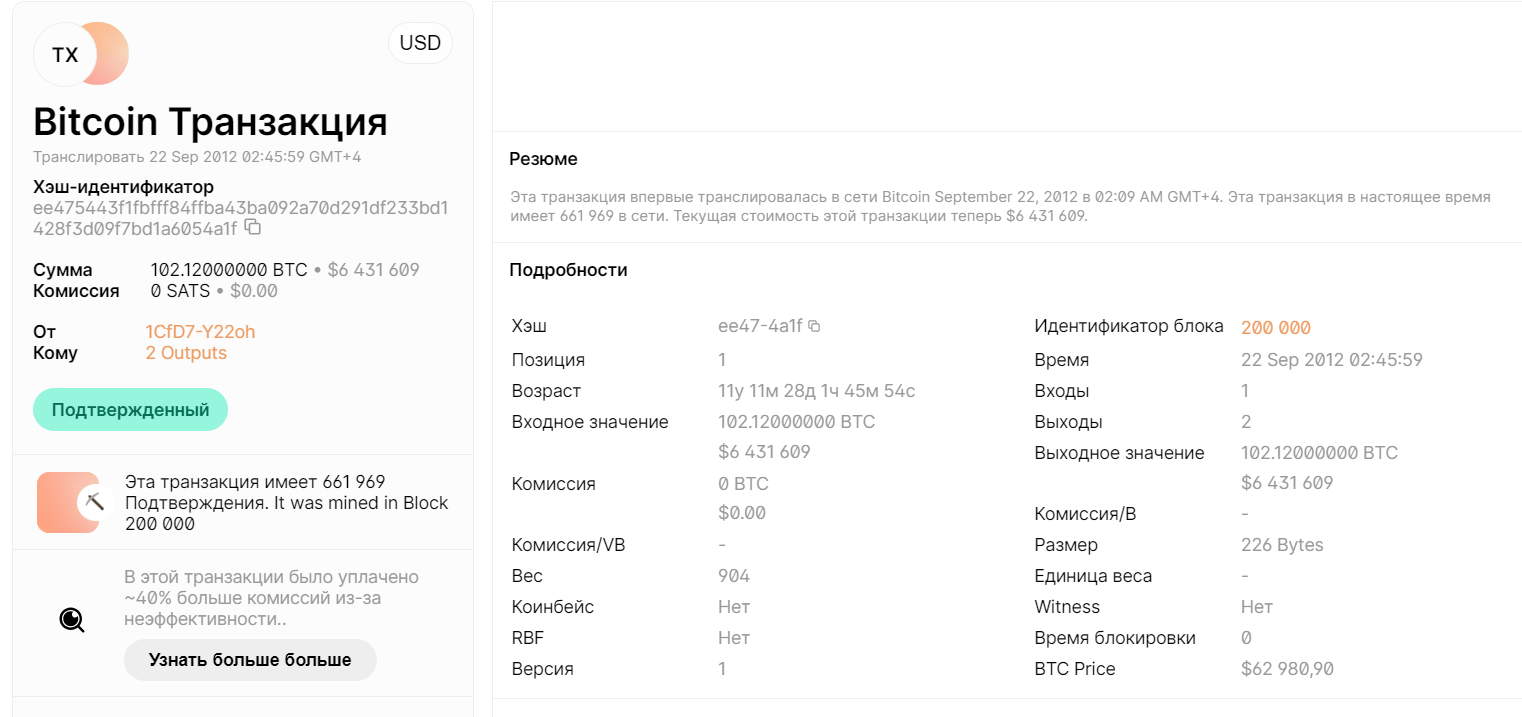Open block 200 000 identifier link
Viewport: 1522px width, 717px height.
1275,328
